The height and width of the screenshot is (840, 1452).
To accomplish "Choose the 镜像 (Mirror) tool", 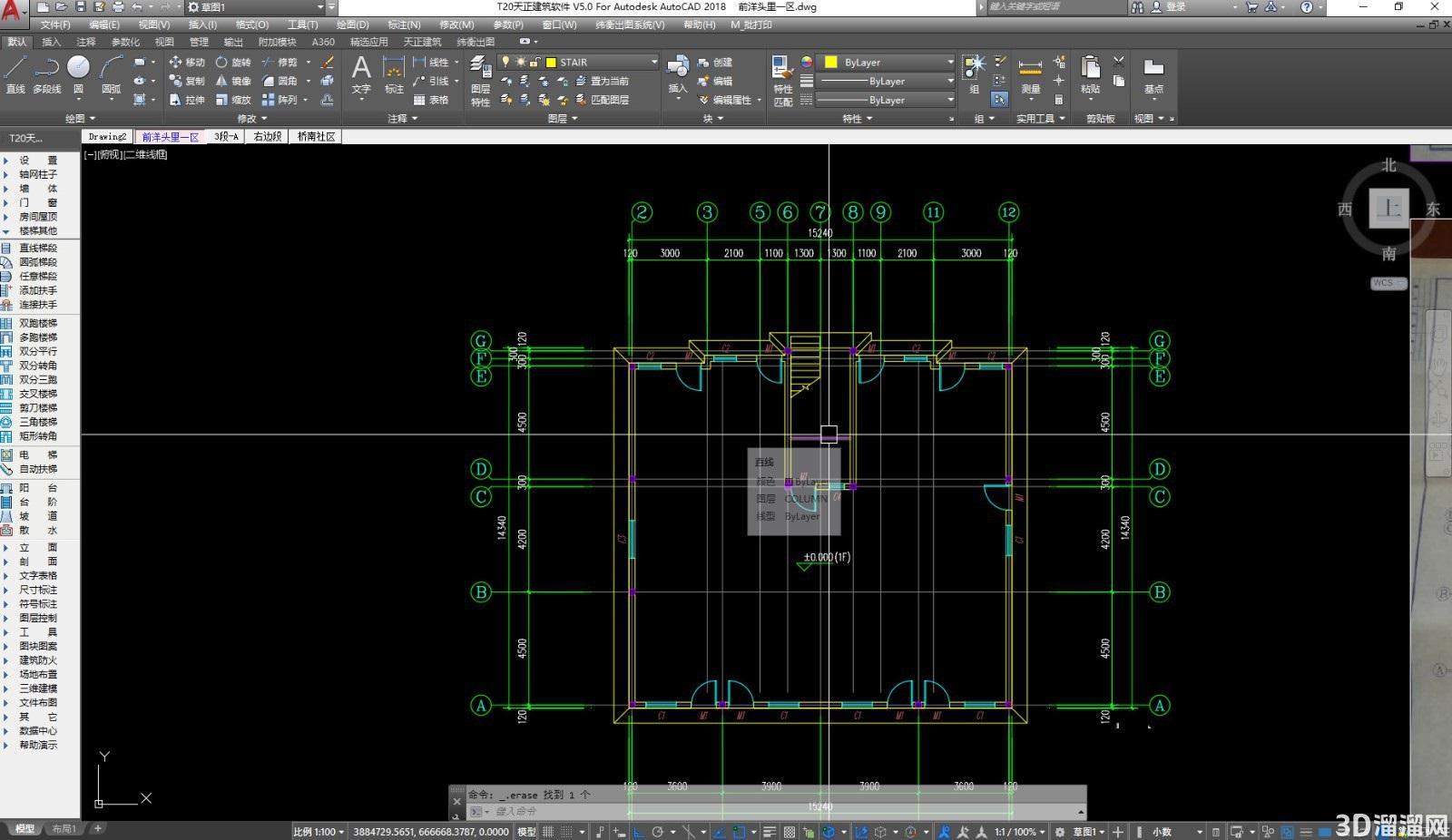I will [x=233, y=81].
